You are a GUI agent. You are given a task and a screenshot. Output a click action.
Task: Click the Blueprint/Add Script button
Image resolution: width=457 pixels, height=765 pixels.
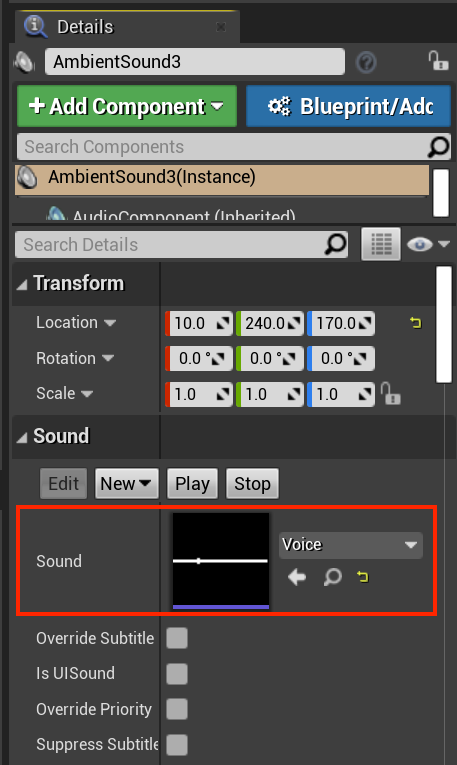tap(348, 106)
